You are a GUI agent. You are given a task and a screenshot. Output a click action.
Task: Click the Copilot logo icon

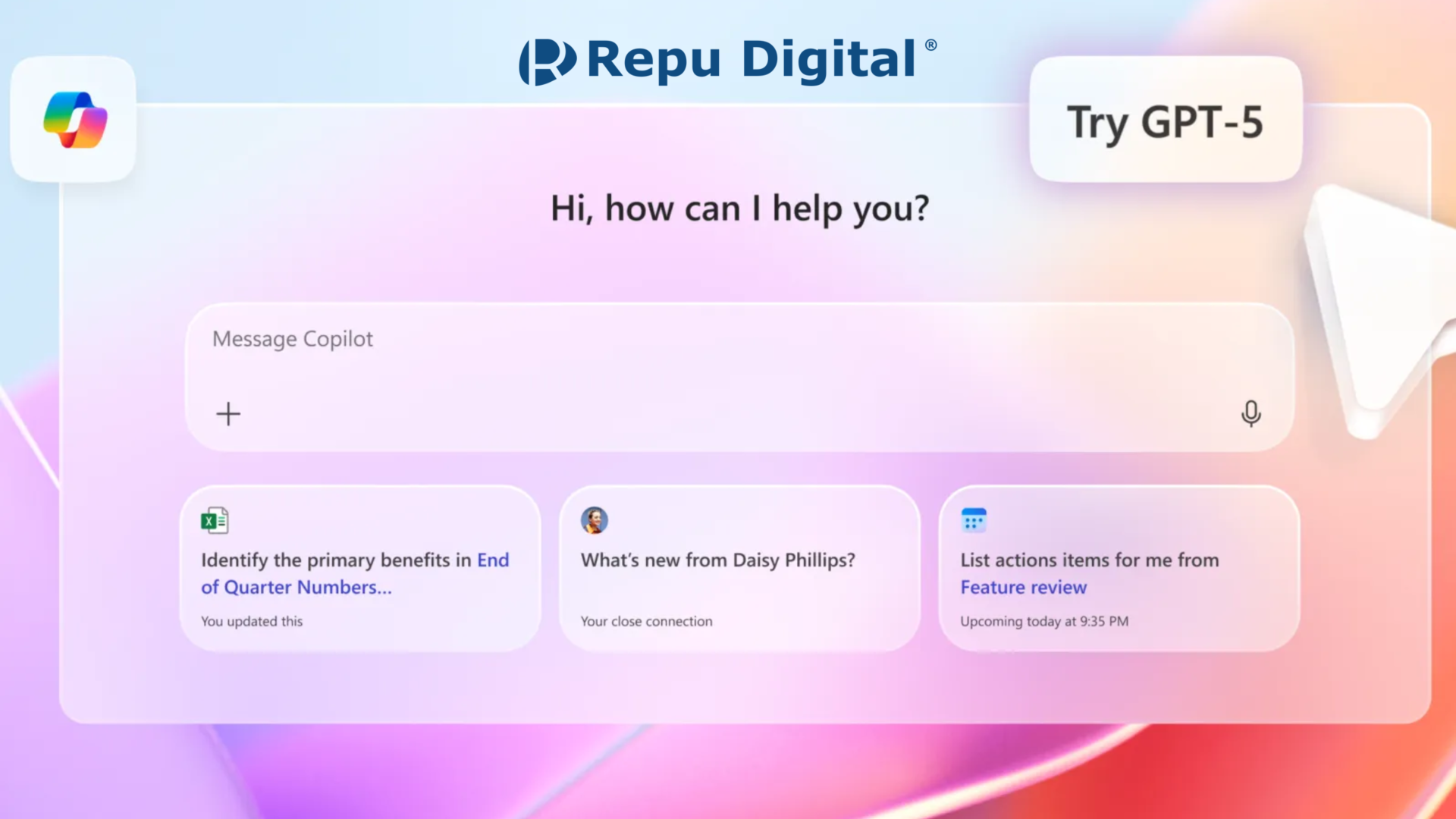tap(75, 120)
